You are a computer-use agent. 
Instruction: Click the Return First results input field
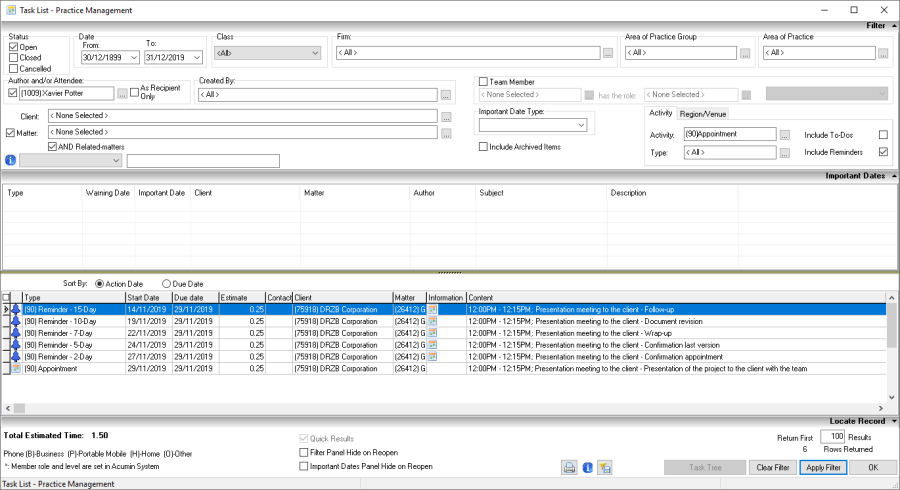point(832,437)
